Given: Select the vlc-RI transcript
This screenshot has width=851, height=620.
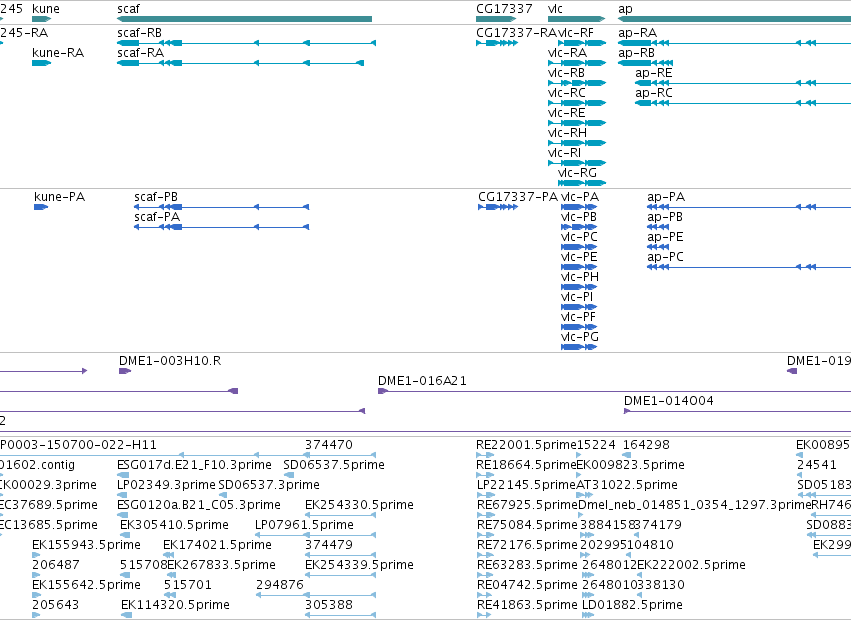Looking at the screenshot, I should click(577, 163).
